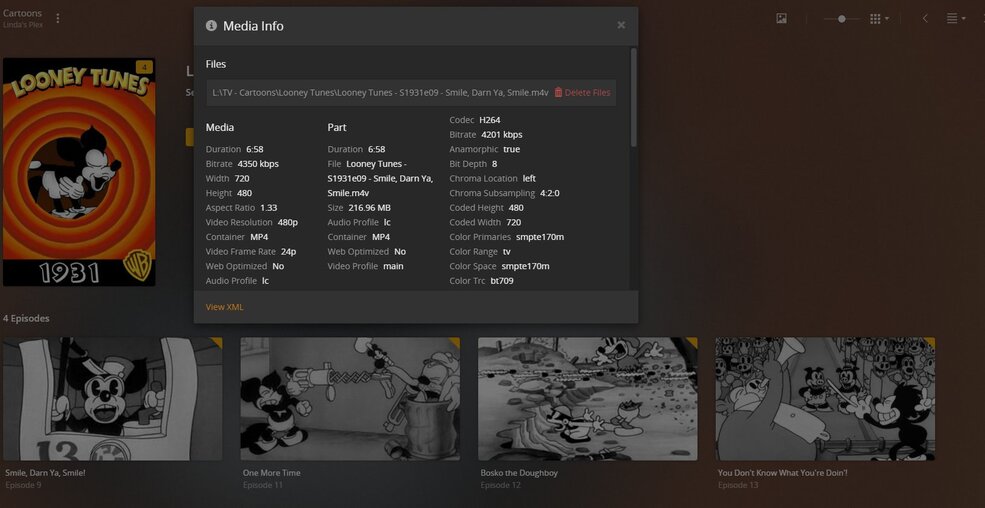Click the Smile, Darn Ya, Smile! title
Image resolution: width=985 pixels, height=508 pixels.
tap(45, 473)
